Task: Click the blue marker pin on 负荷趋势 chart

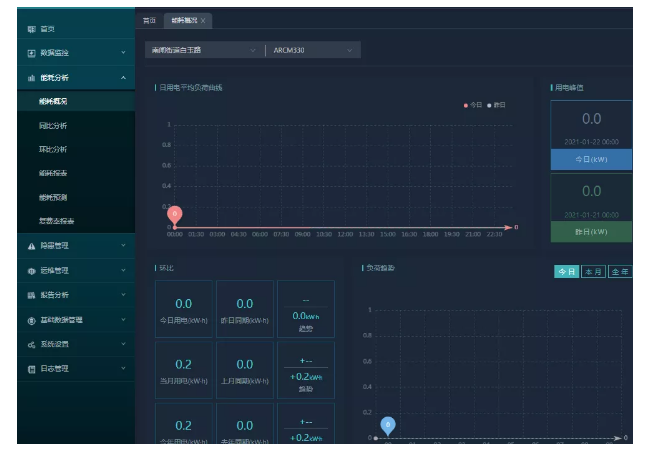Action: [x=388, y=425]
